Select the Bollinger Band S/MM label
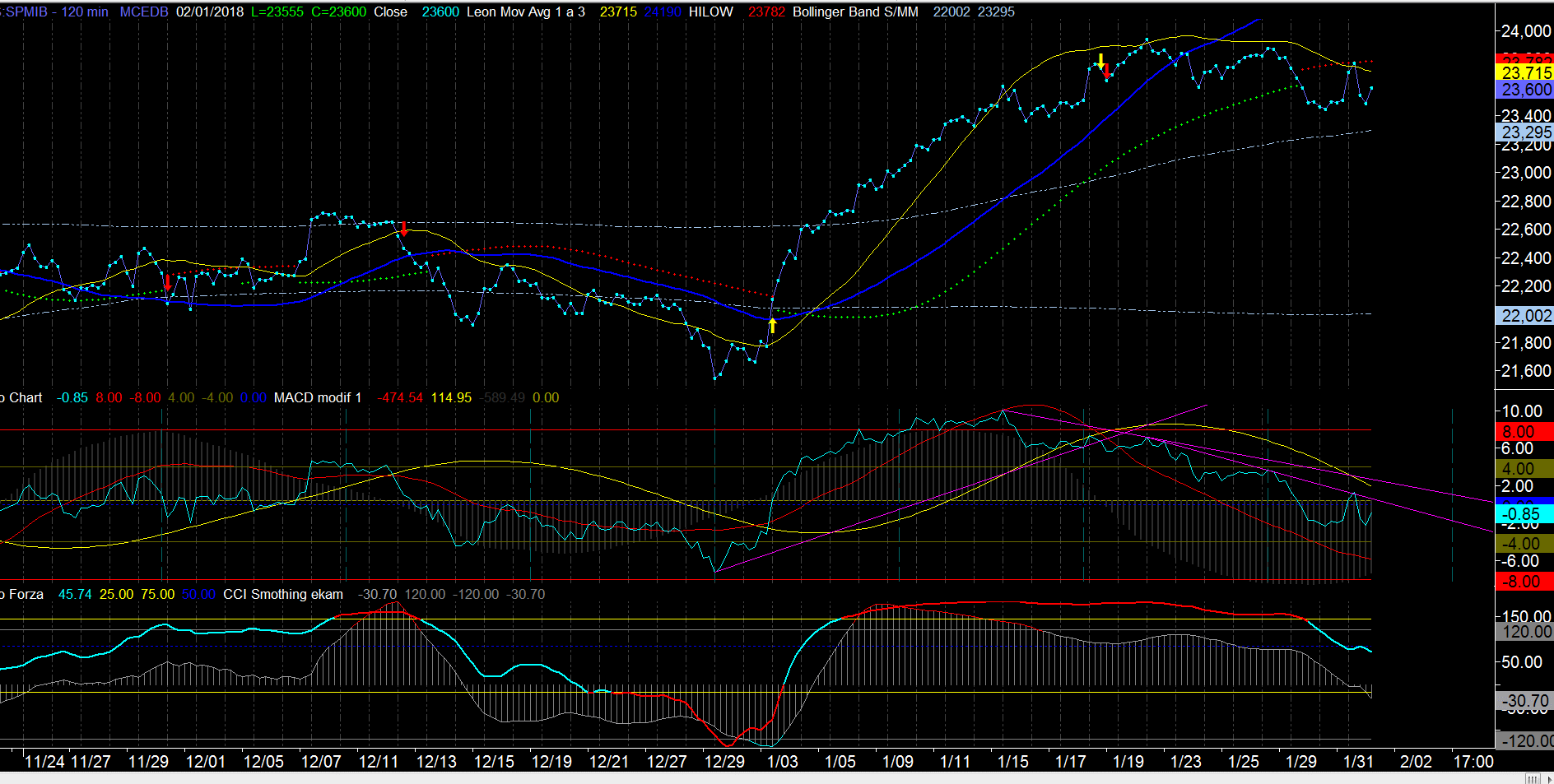Viewport: 1554px width, 784px height. [855, 12]
